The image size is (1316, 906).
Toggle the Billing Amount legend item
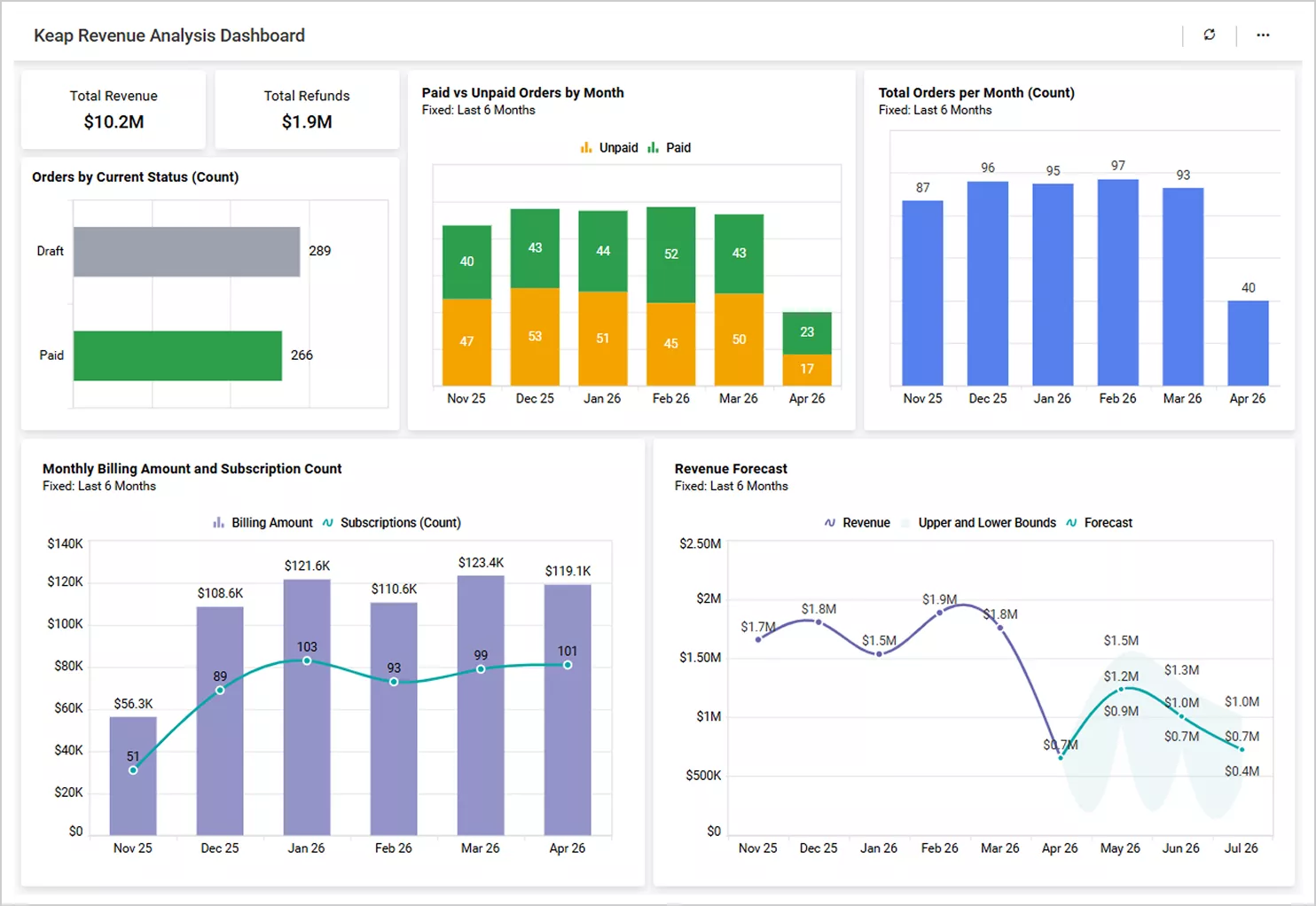tap(262, 523)
